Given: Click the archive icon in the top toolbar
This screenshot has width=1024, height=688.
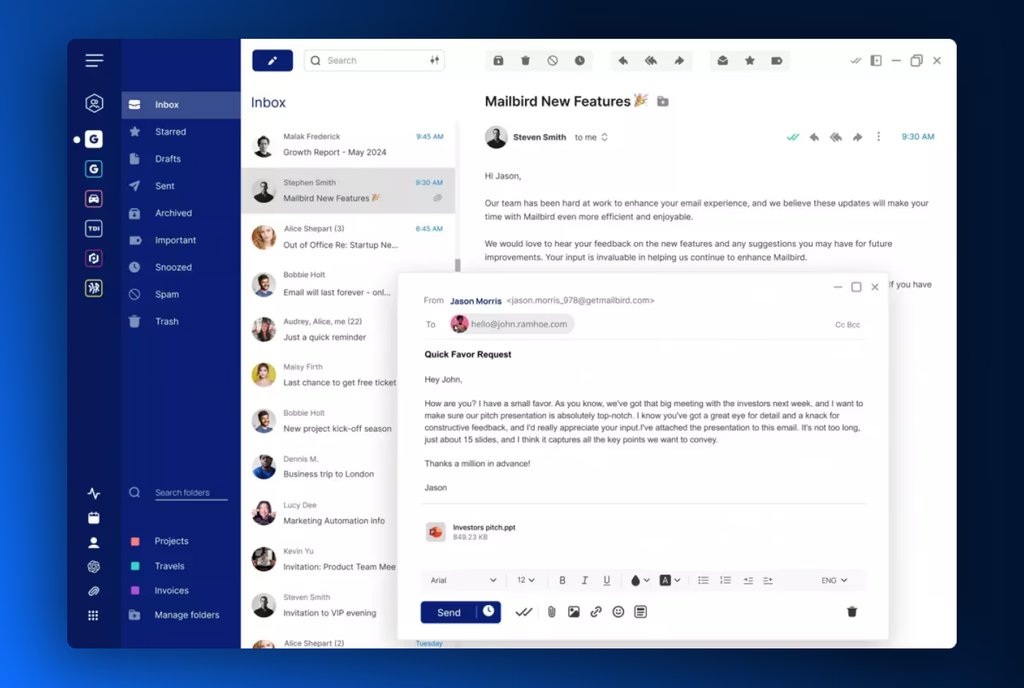Looking at the screenshot, I should [498, 61].
